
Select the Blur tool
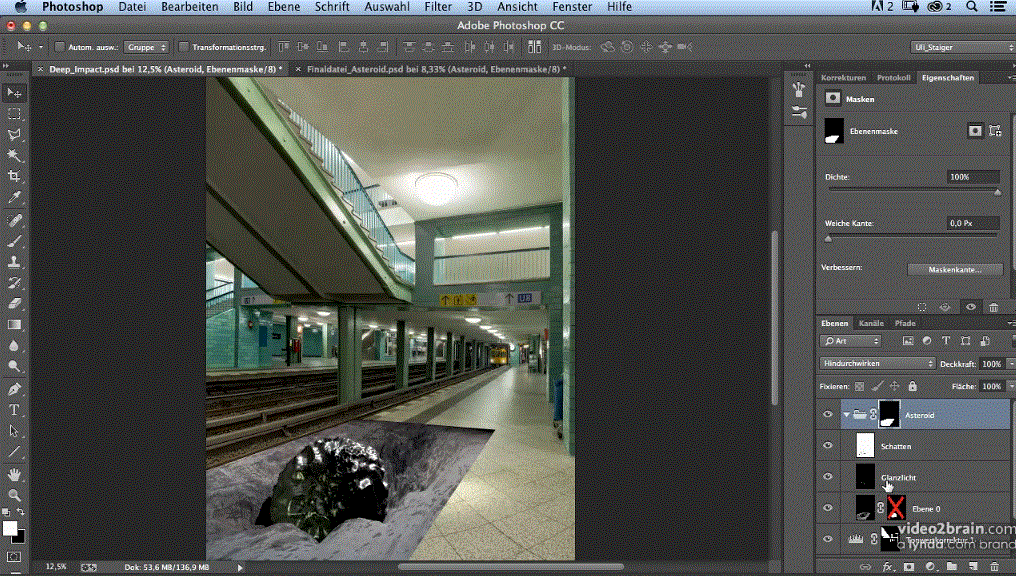point(14,345)
